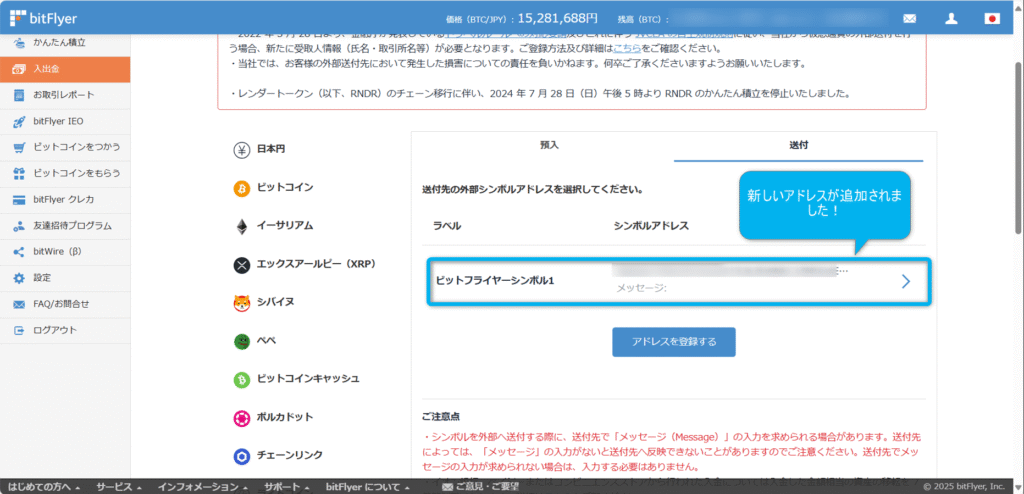Viewport: 1024px width, 494px height.
Task: Click the アドレスを登録する button
Action: (673, 342)
